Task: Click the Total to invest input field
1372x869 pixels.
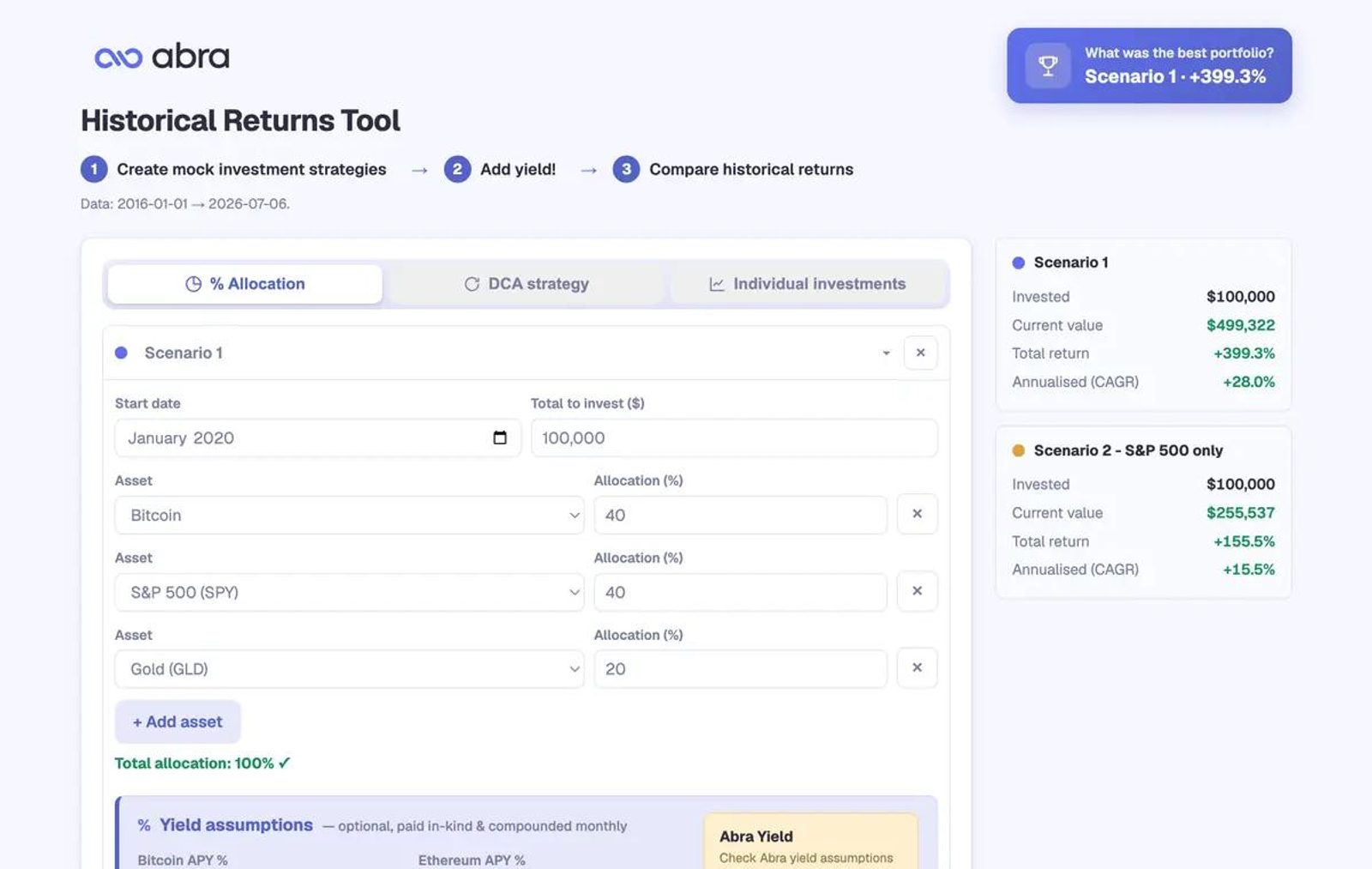Action: coord(734,438)
